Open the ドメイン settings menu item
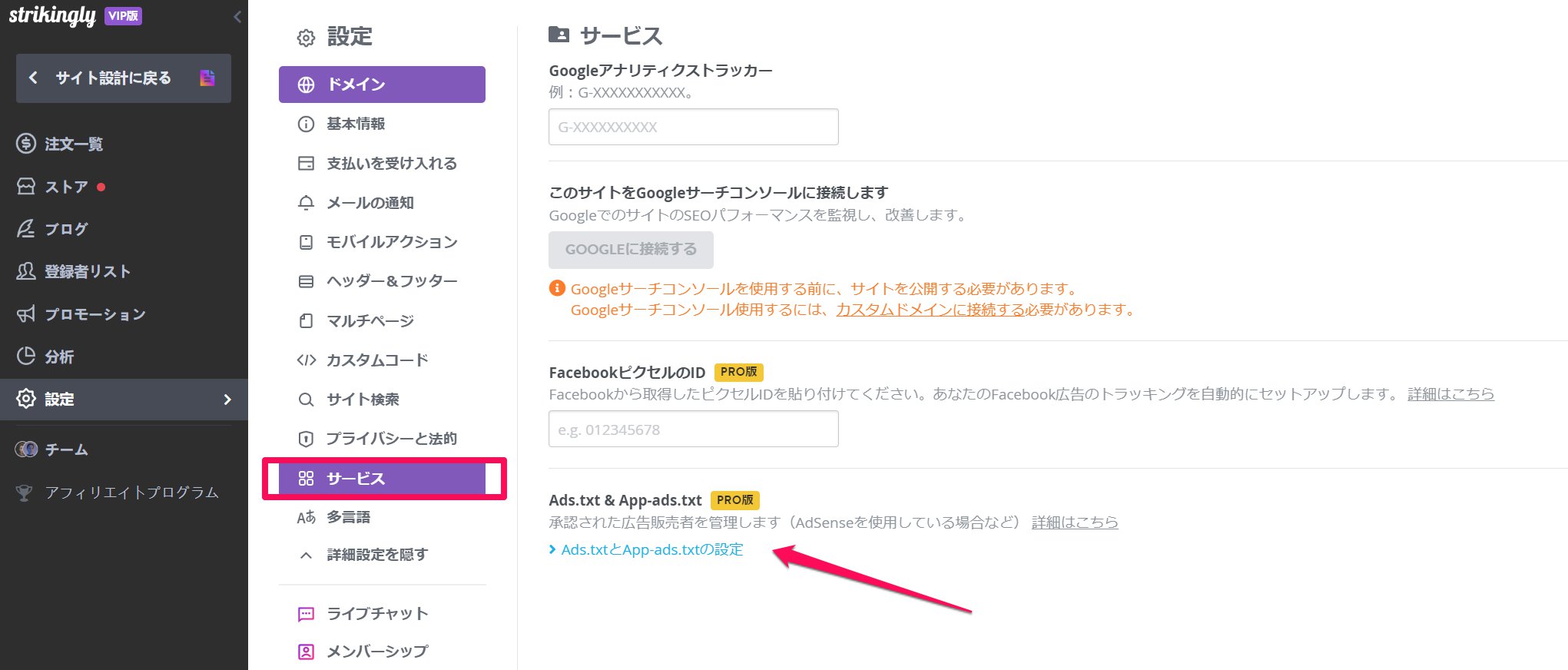The image size is (1568, 670). point(382,85)
